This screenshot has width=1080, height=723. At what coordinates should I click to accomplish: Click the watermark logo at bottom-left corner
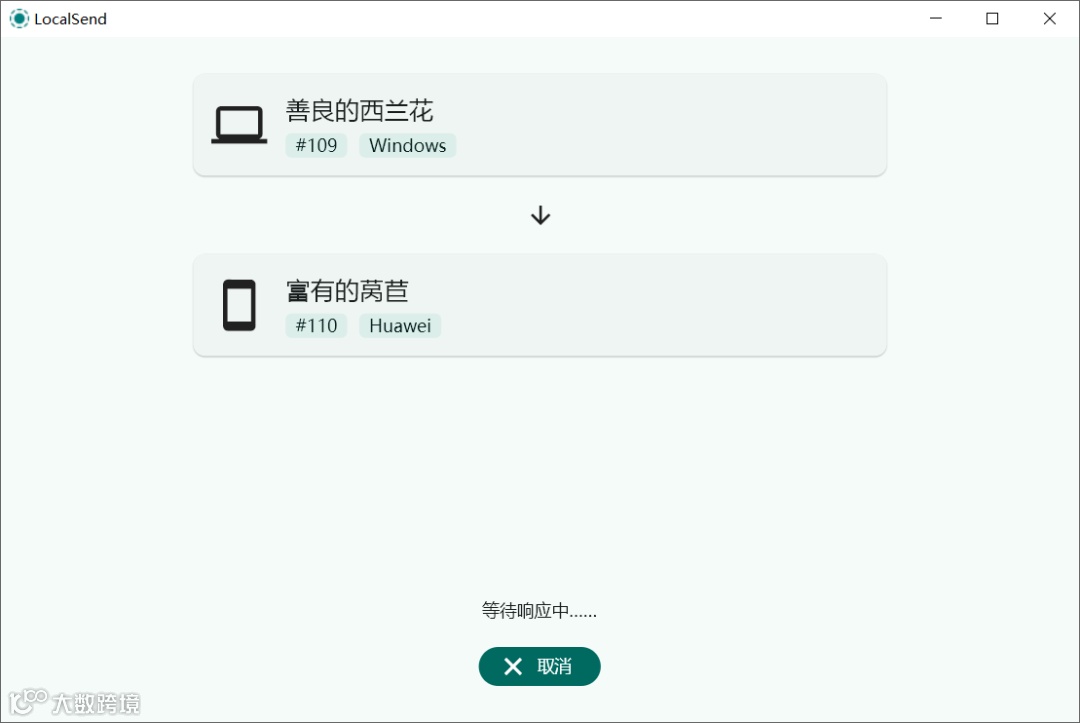(28, 702)
